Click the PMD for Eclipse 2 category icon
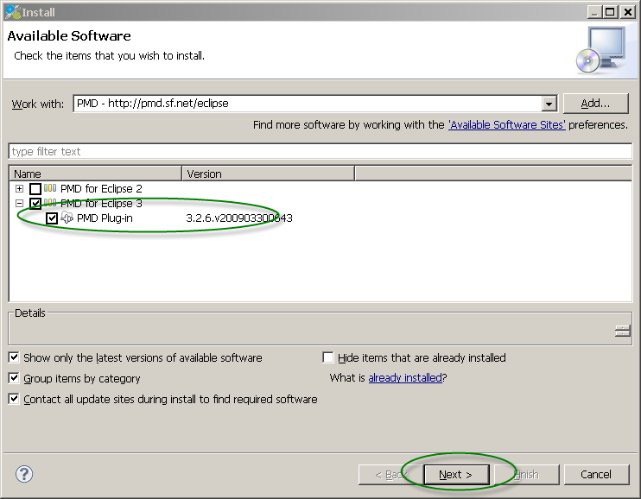641x499 pixels. (50, 188)
